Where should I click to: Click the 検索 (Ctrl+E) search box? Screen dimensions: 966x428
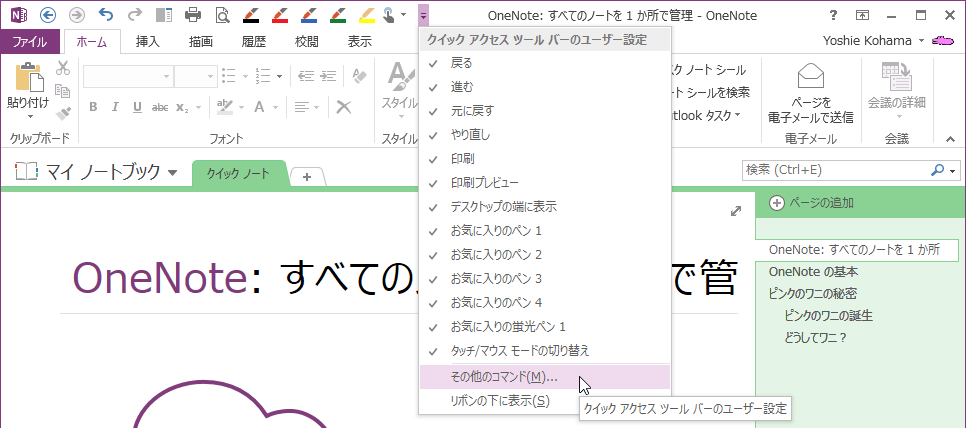(835, 170)
